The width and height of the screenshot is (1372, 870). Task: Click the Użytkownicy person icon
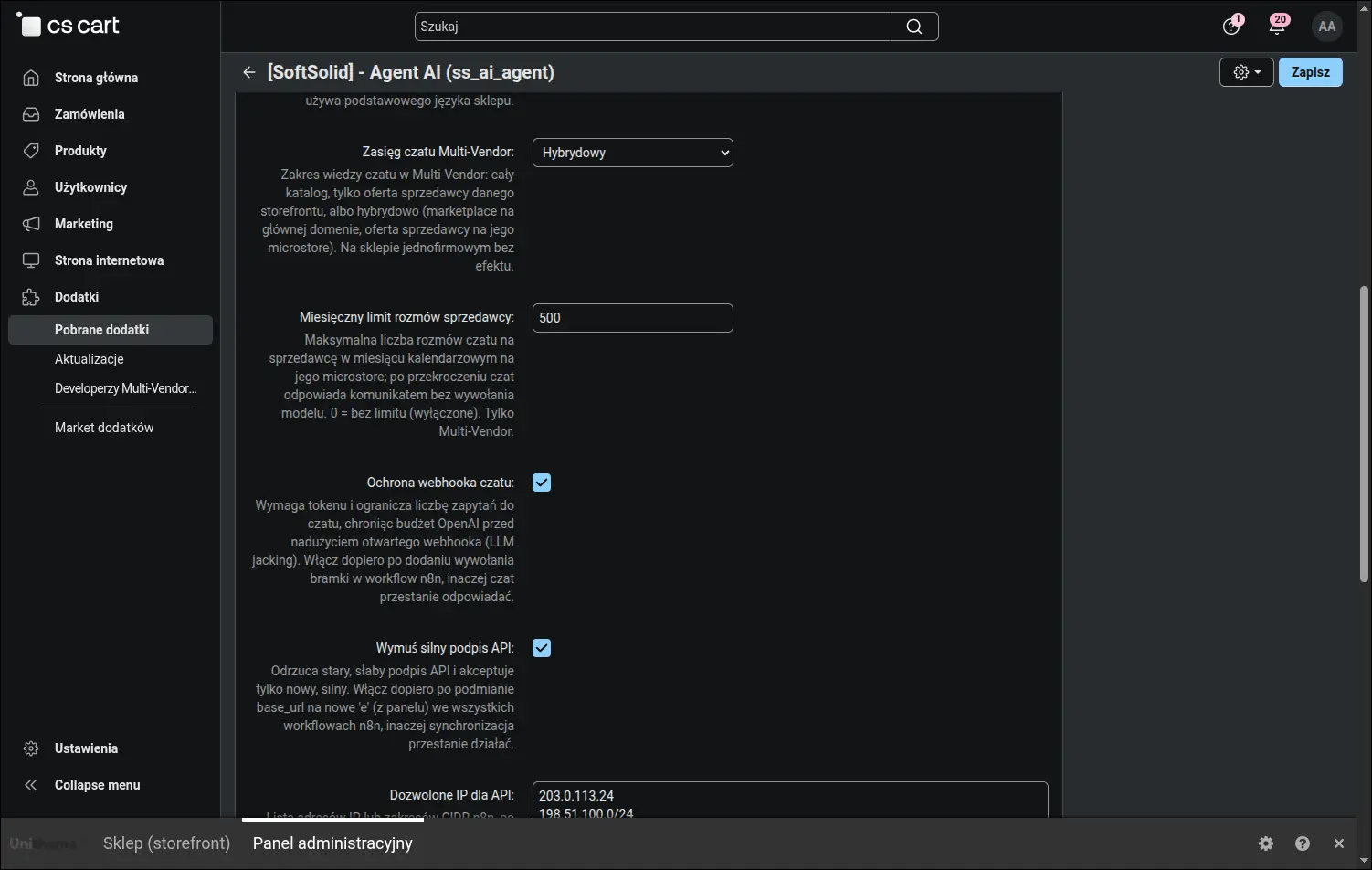(x=31, y=187)
